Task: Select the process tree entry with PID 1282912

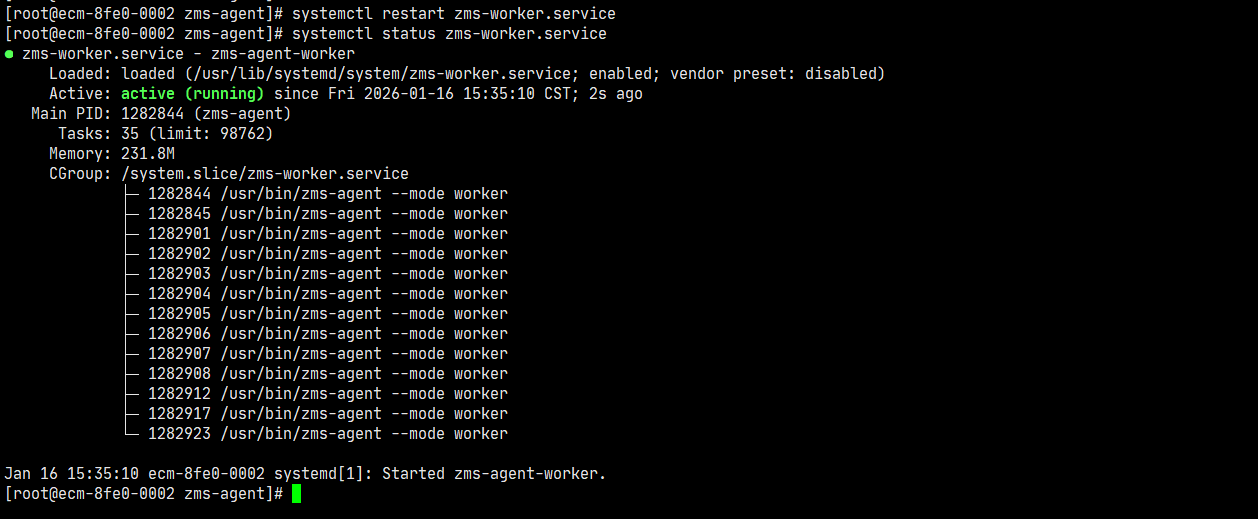Action: click(327, 394)
